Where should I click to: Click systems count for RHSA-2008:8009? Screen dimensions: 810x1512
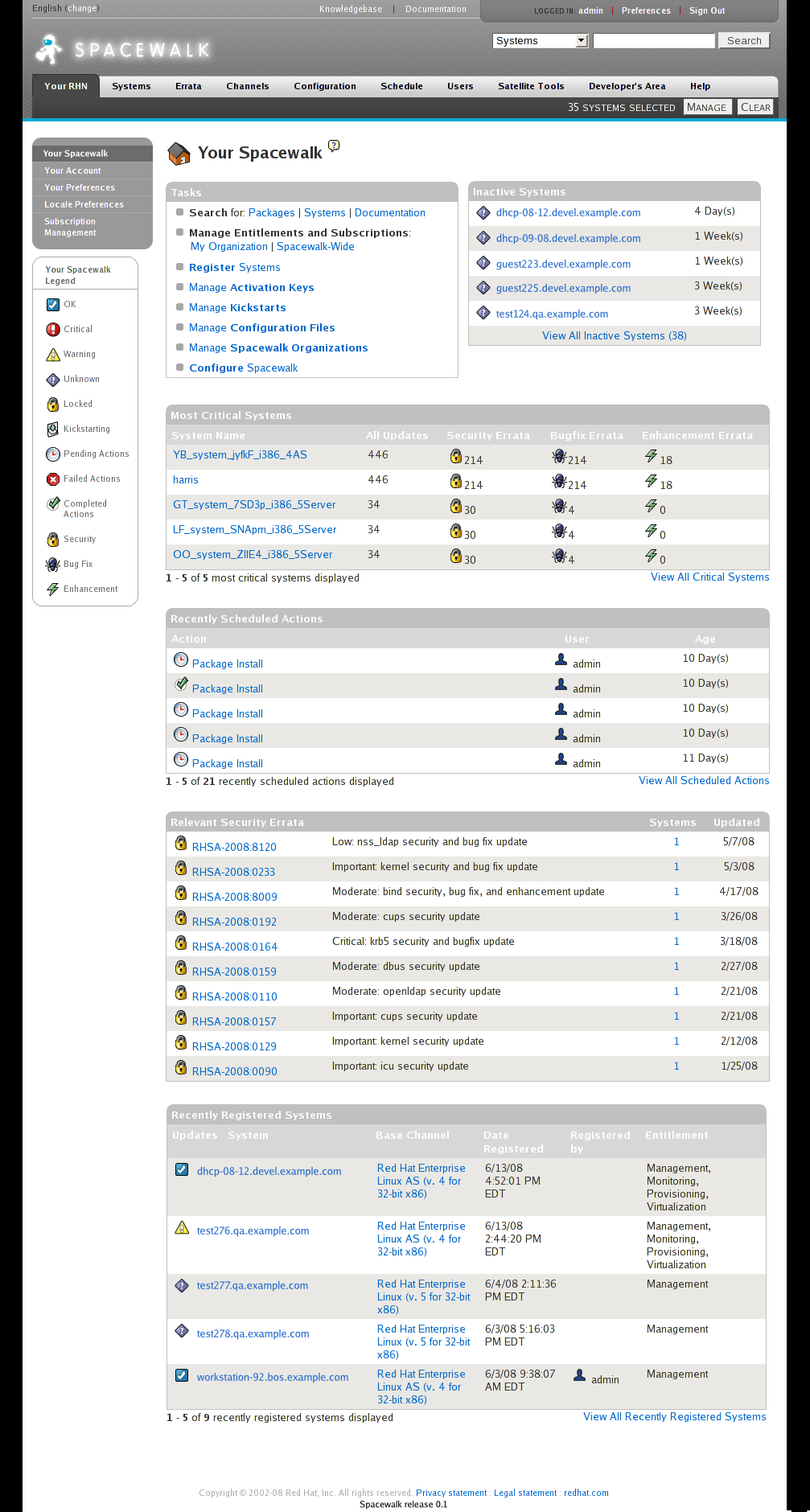click(x=676, y=891)
